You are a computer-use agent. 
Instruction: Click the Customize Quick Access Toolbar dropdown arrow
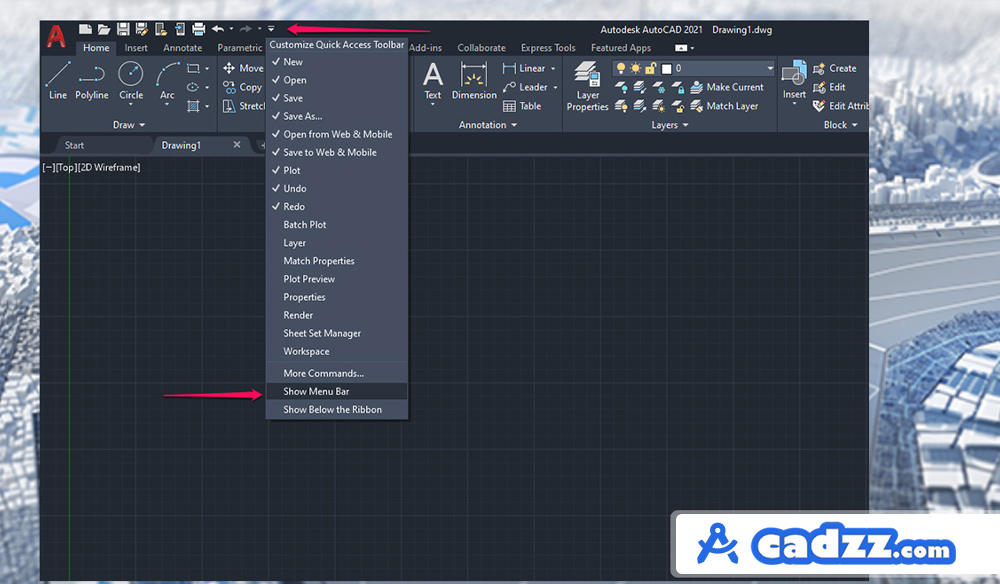coord(271,29)
